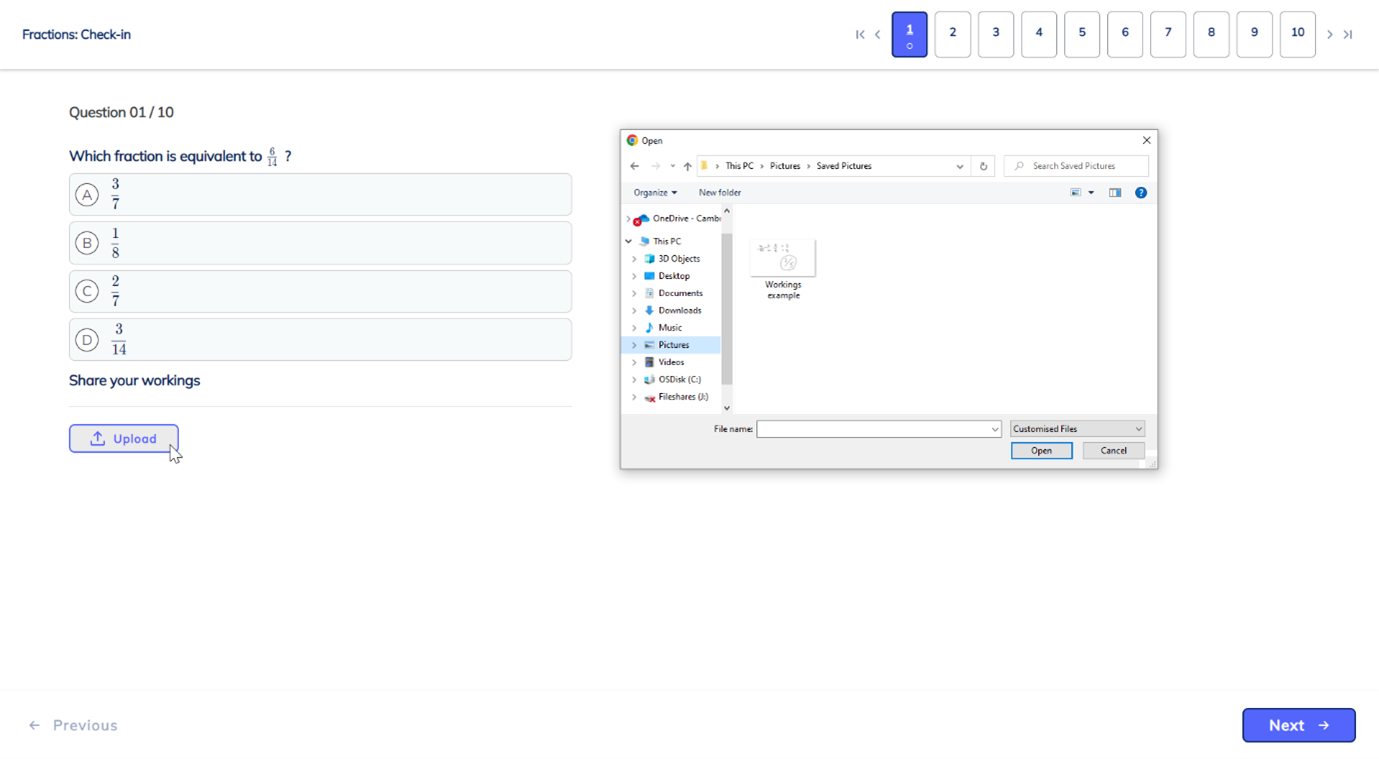Click the Cancel button in dialog
This screenshot has width=1379, height=759.
click(x=1113, y=451)
